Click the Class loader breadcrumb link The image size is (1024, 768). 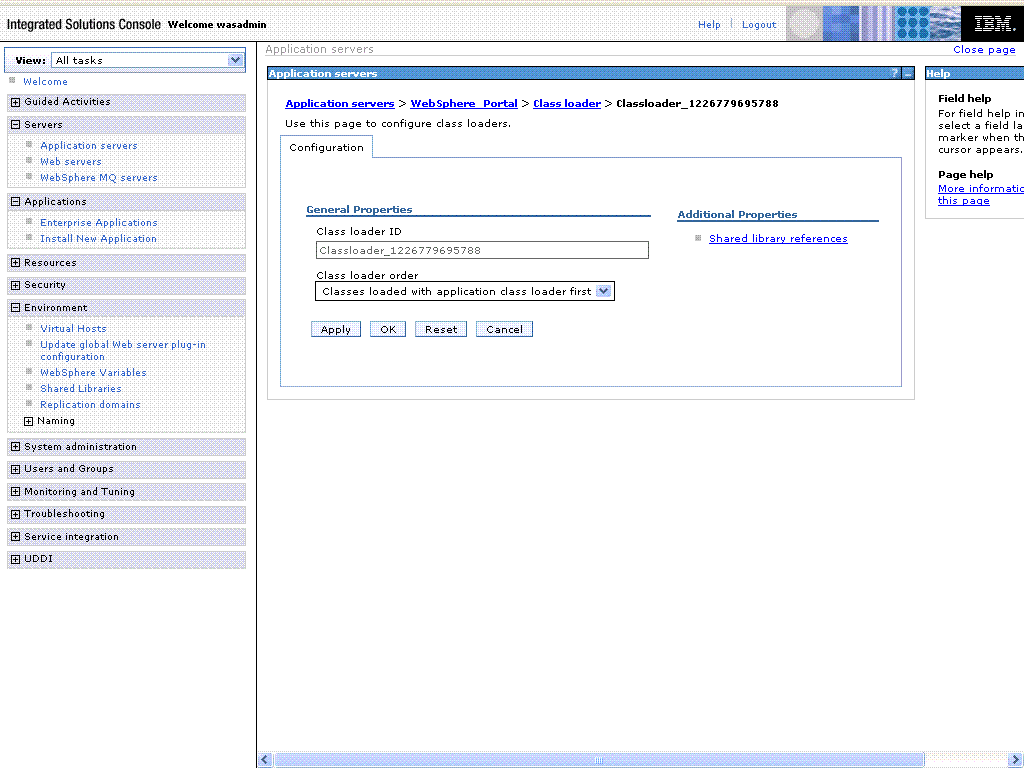pos(567,103)
